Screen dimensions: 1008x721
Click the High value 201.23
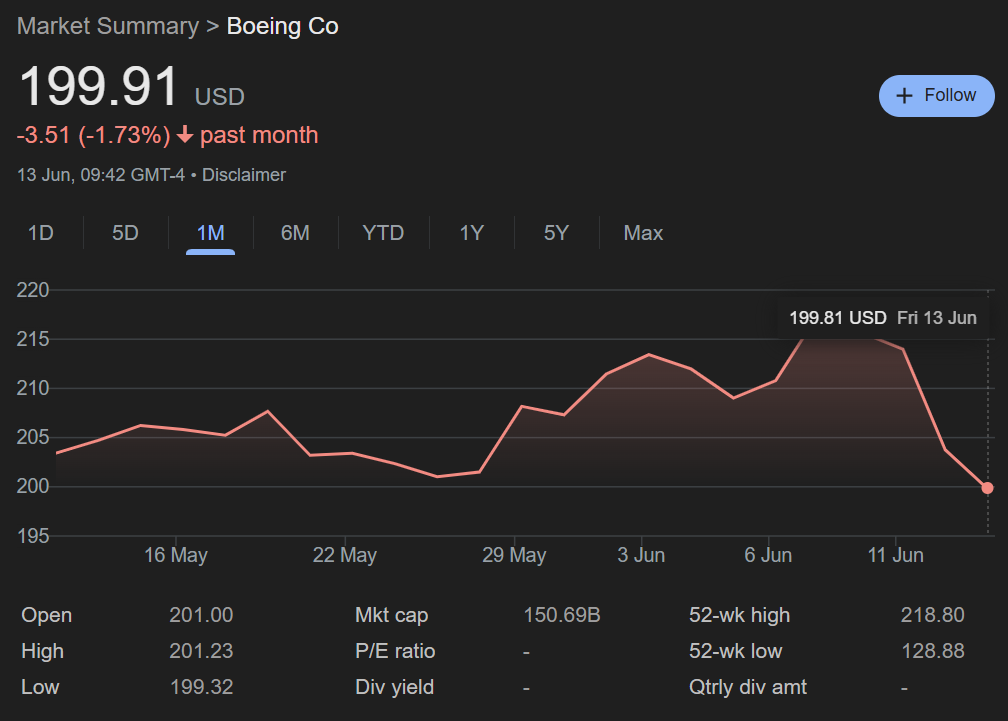[201, 651]
